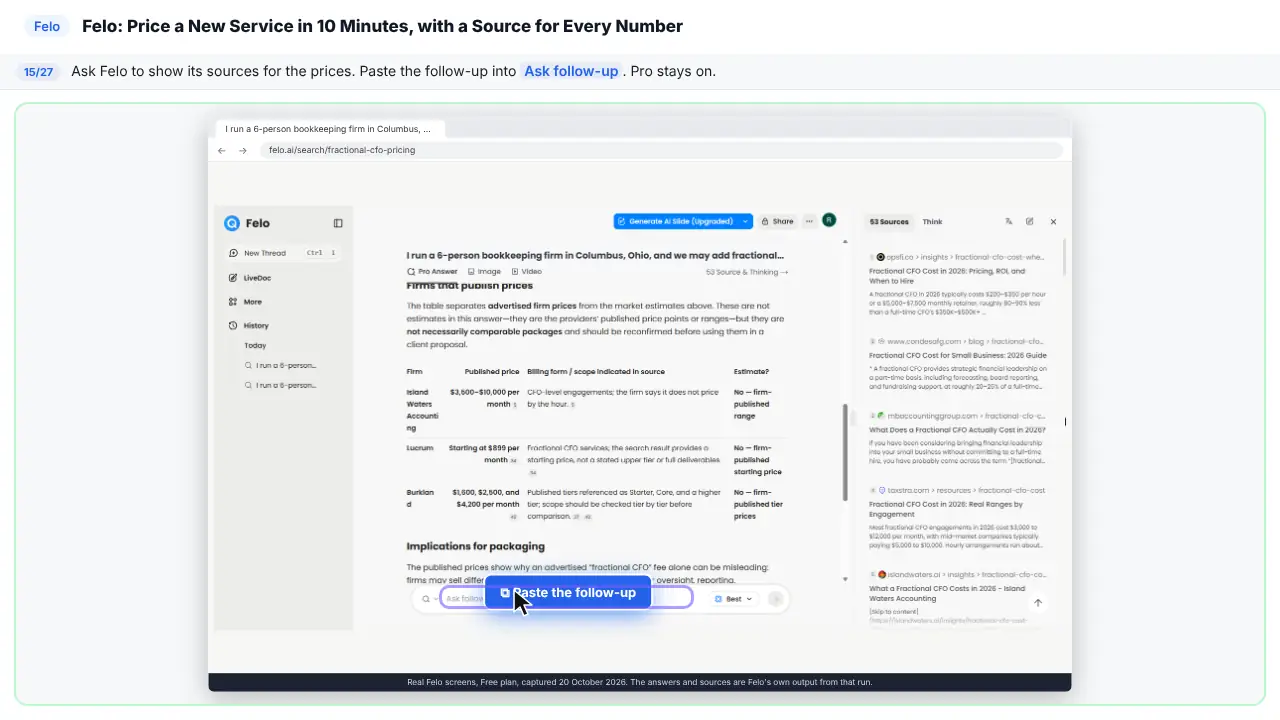The image size is (1280, 720).
Task: Select the Video tab
Action: coord(526,271)
